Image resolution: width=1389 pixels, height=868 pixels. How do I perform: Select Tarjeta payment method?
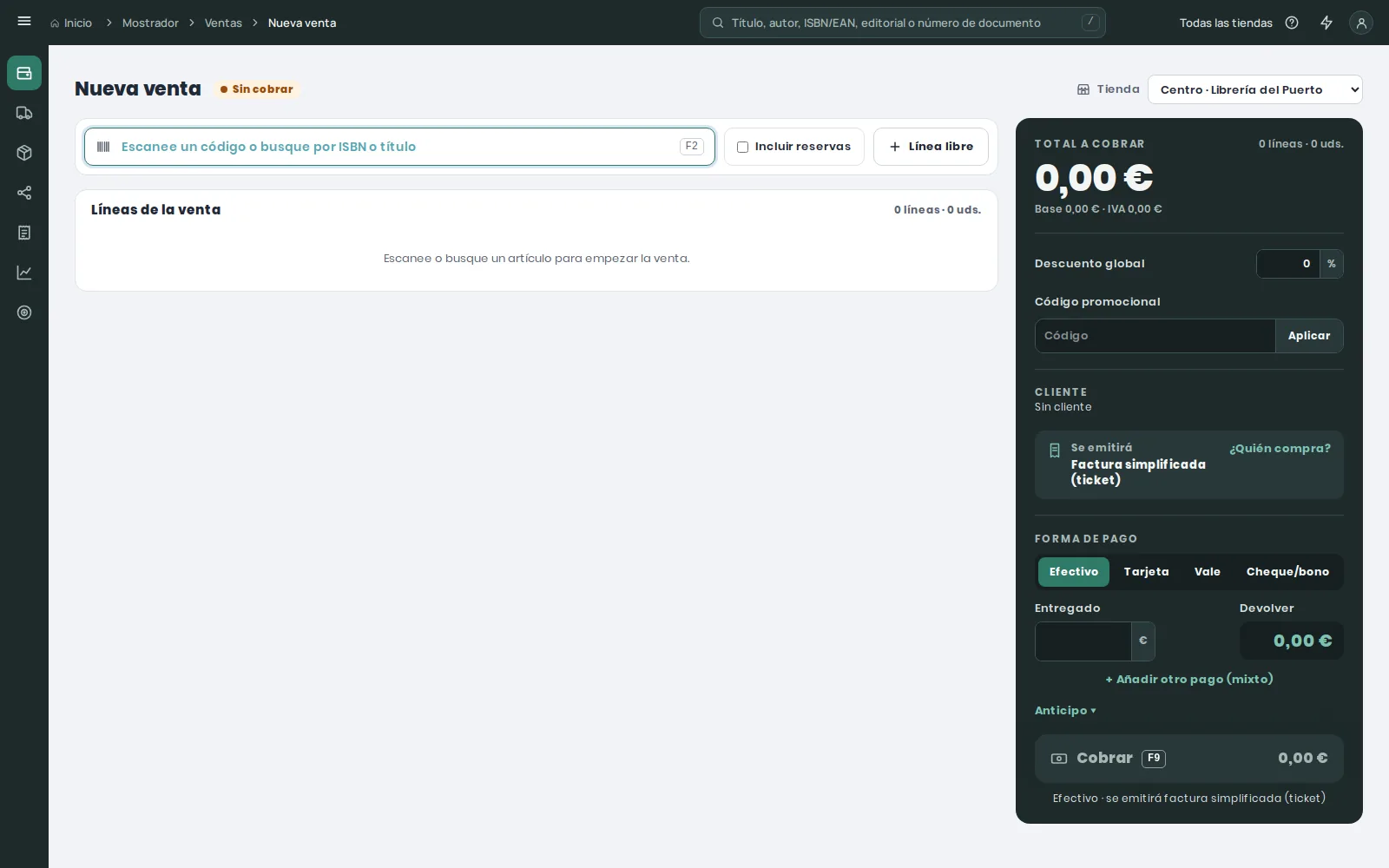pos(1146,572)
